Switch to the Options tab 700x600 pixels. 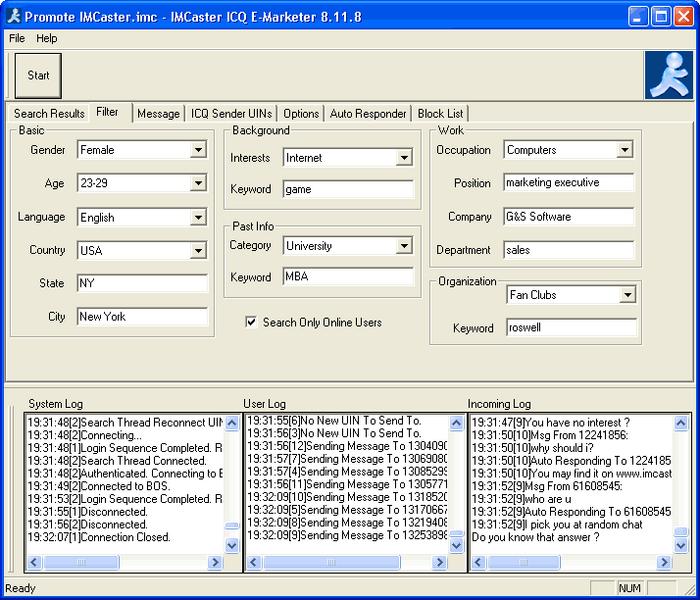301,113
